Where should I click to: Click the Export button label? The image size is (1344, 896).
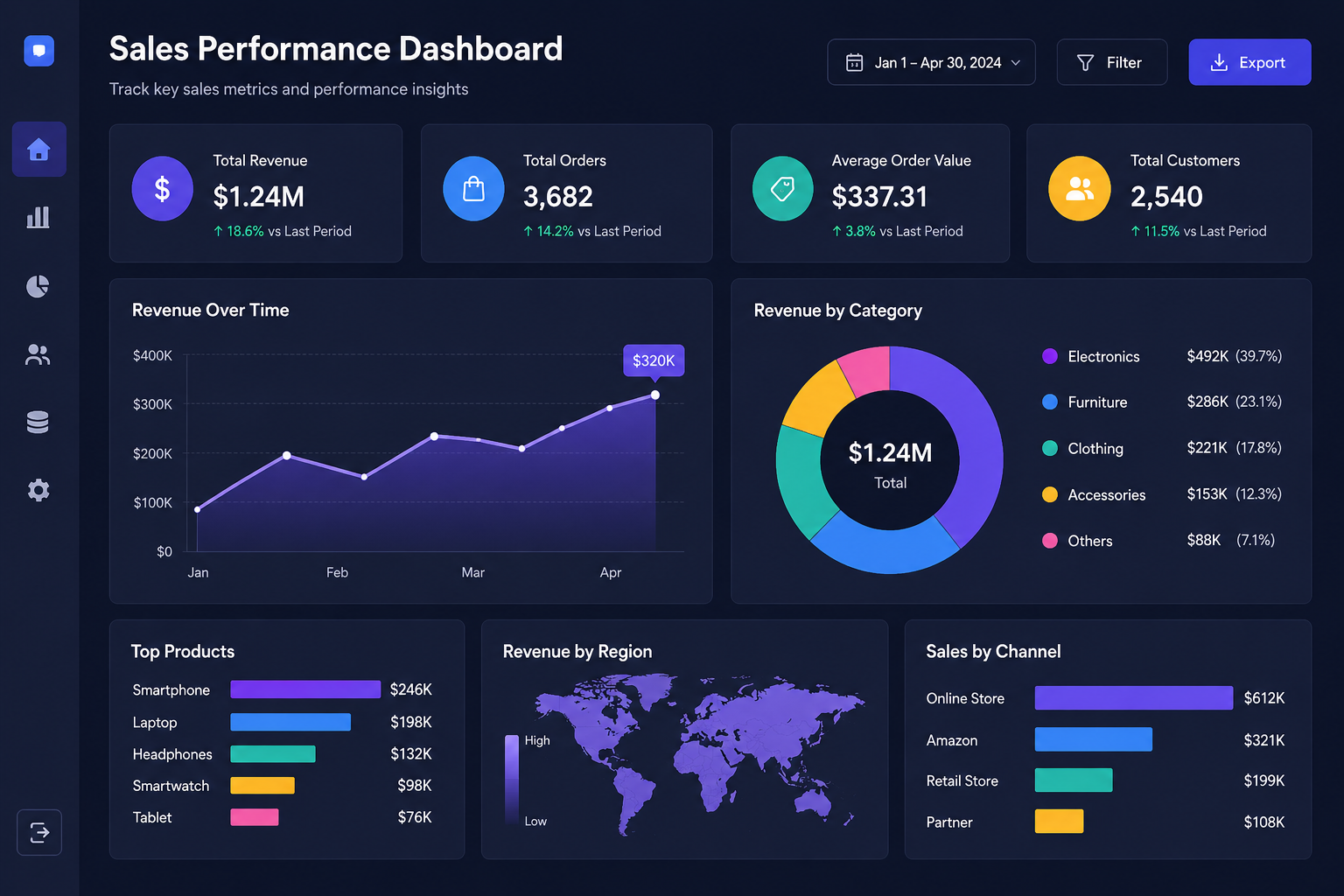[x=1262, y=63]
